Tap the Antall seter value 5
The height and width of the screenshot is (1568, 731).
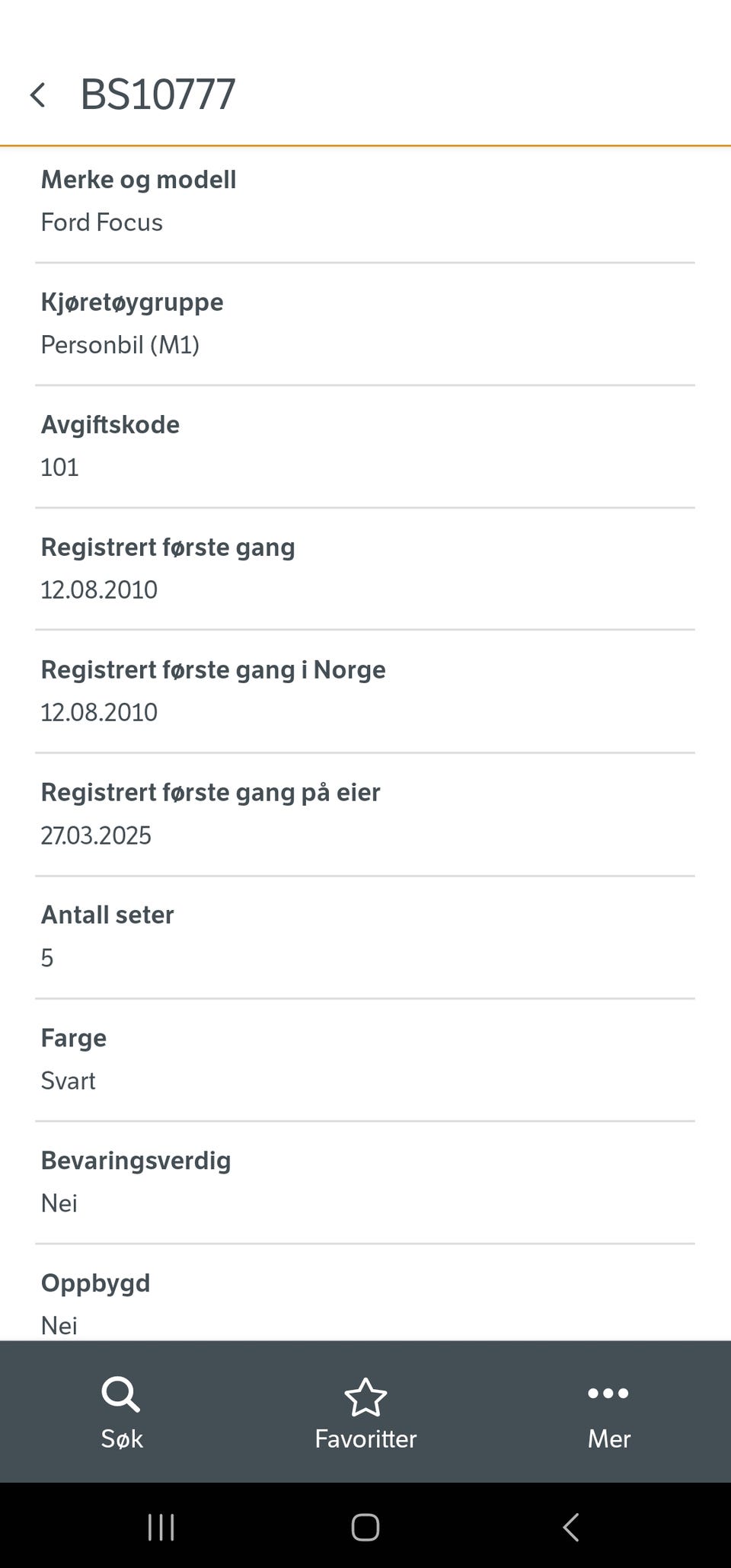click(47, 958)
